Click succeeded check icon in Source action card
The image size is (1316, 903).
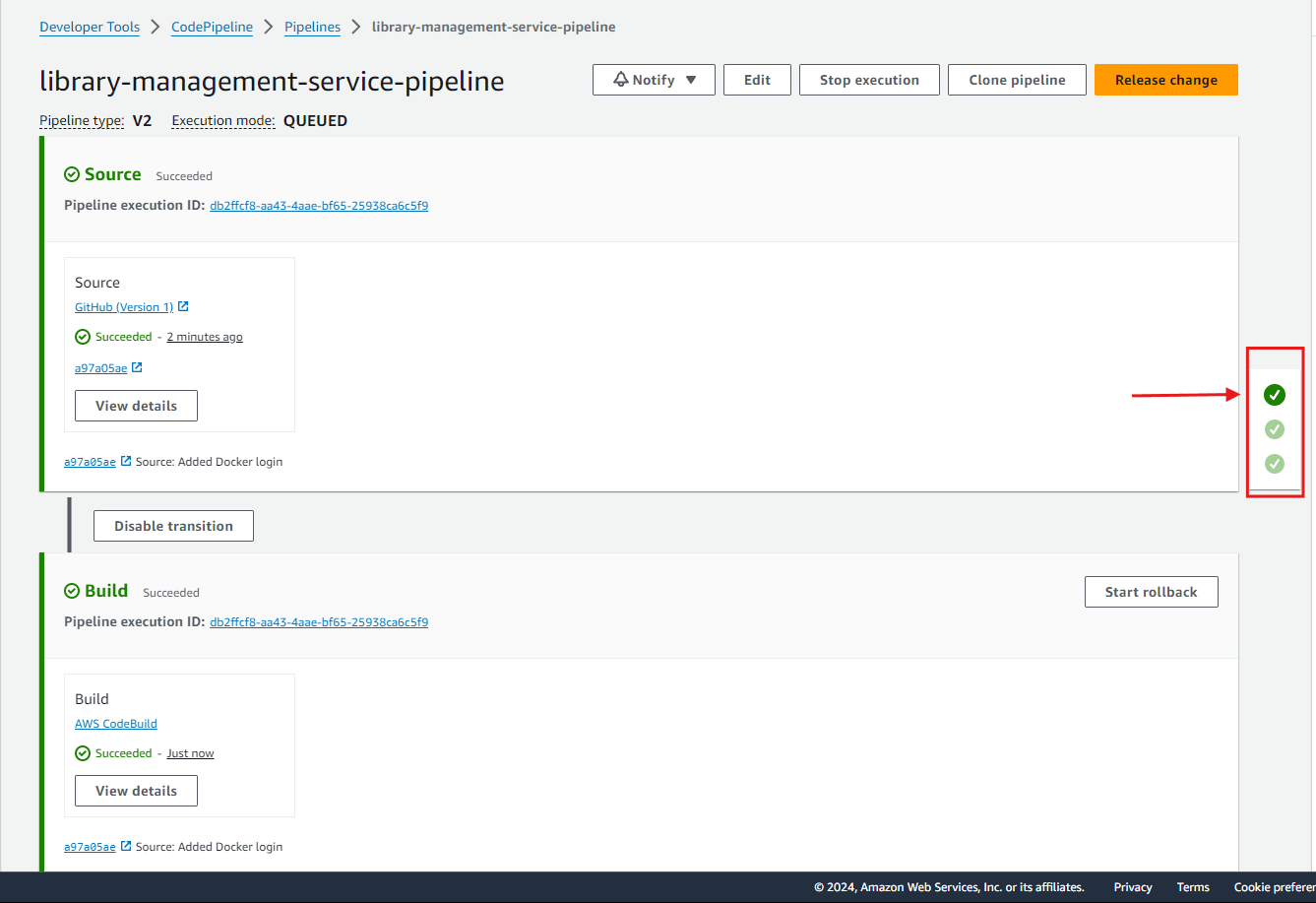tap(83, 337)
